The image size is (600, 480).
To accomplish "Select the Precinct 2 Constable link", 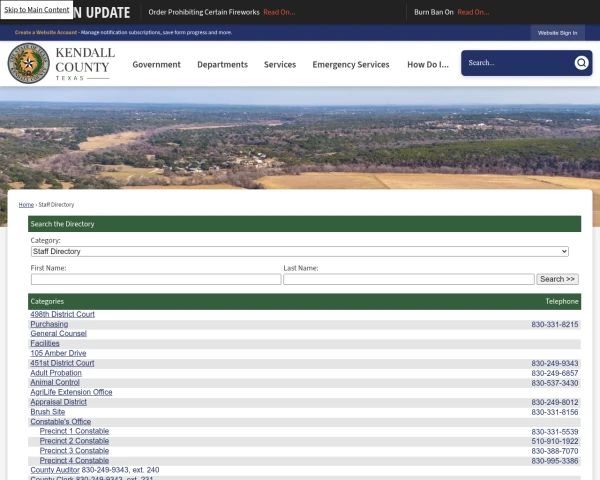I will click(x=74, y=441).
